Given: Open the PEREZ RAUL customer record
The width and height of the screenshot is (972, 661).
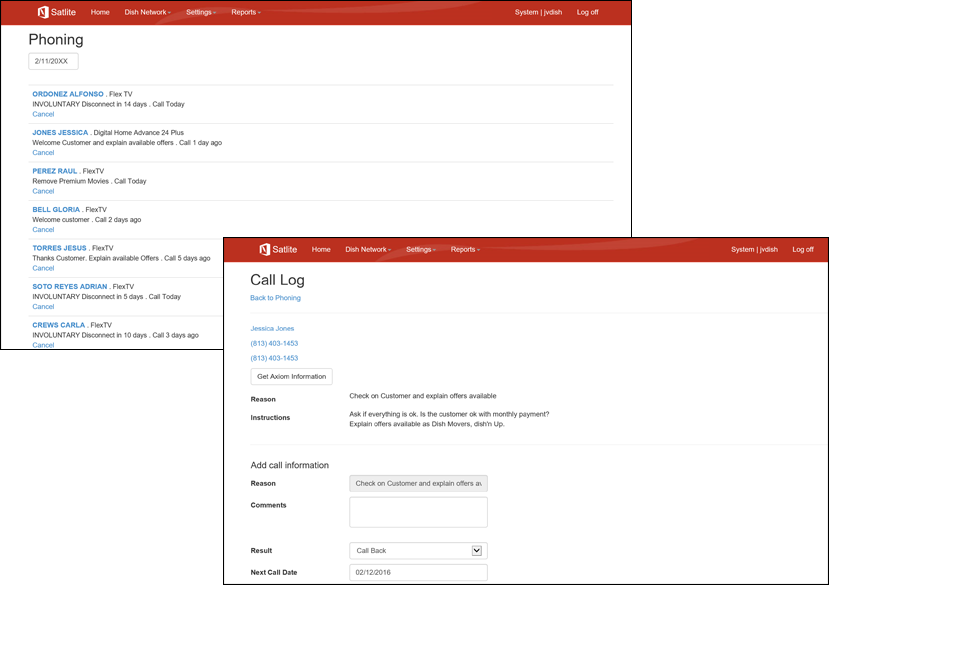Looking at the screenshot, I should (x=54, y=171).
